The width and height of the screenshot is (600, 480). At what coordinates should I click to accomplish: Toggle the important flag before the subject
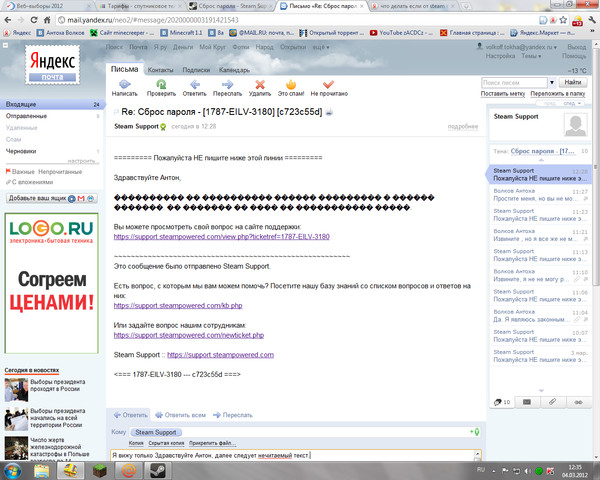pos(116,112)
